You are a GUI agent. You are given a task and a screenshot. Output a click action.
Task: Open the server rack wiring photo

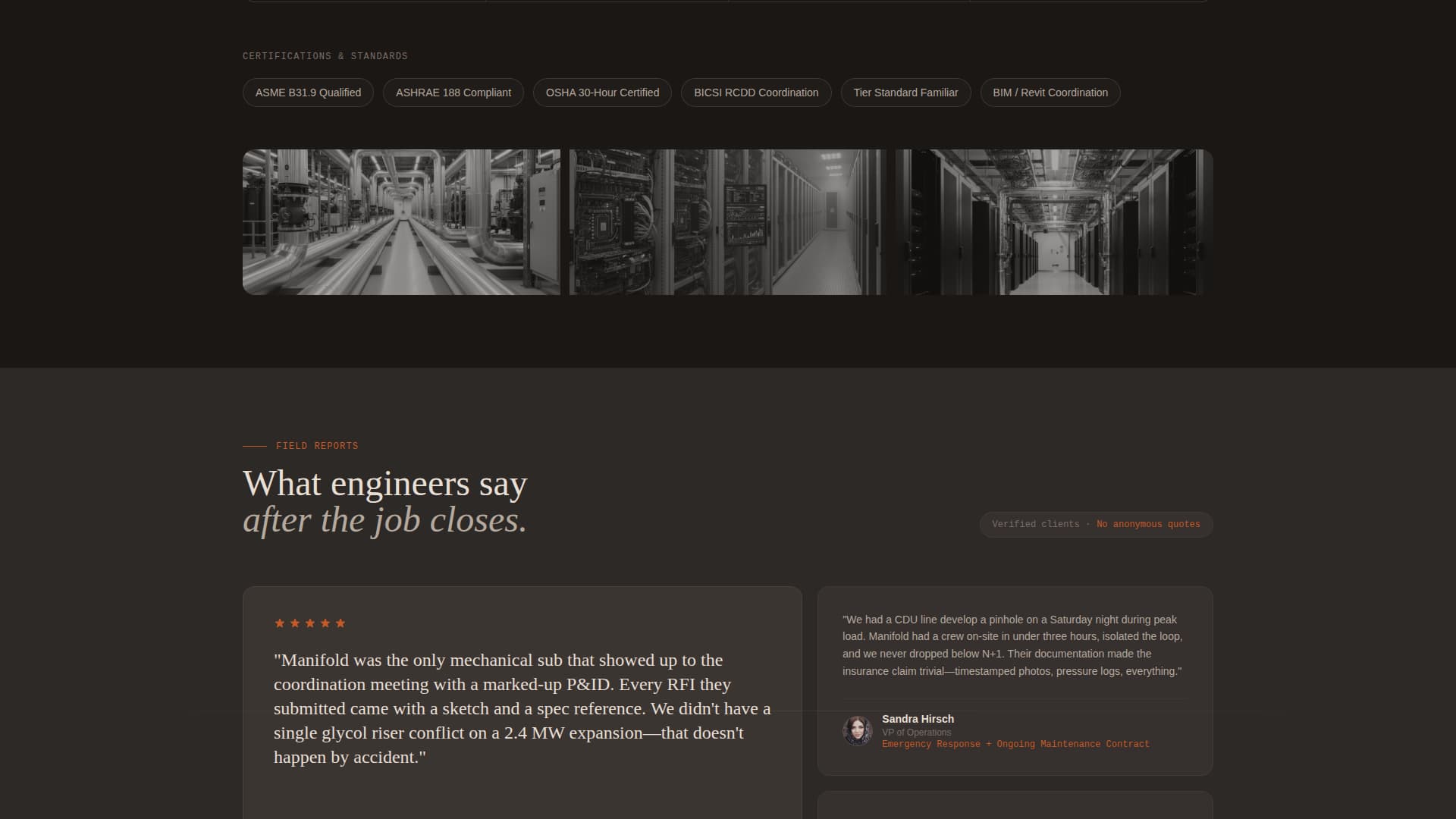coord(727,222)
